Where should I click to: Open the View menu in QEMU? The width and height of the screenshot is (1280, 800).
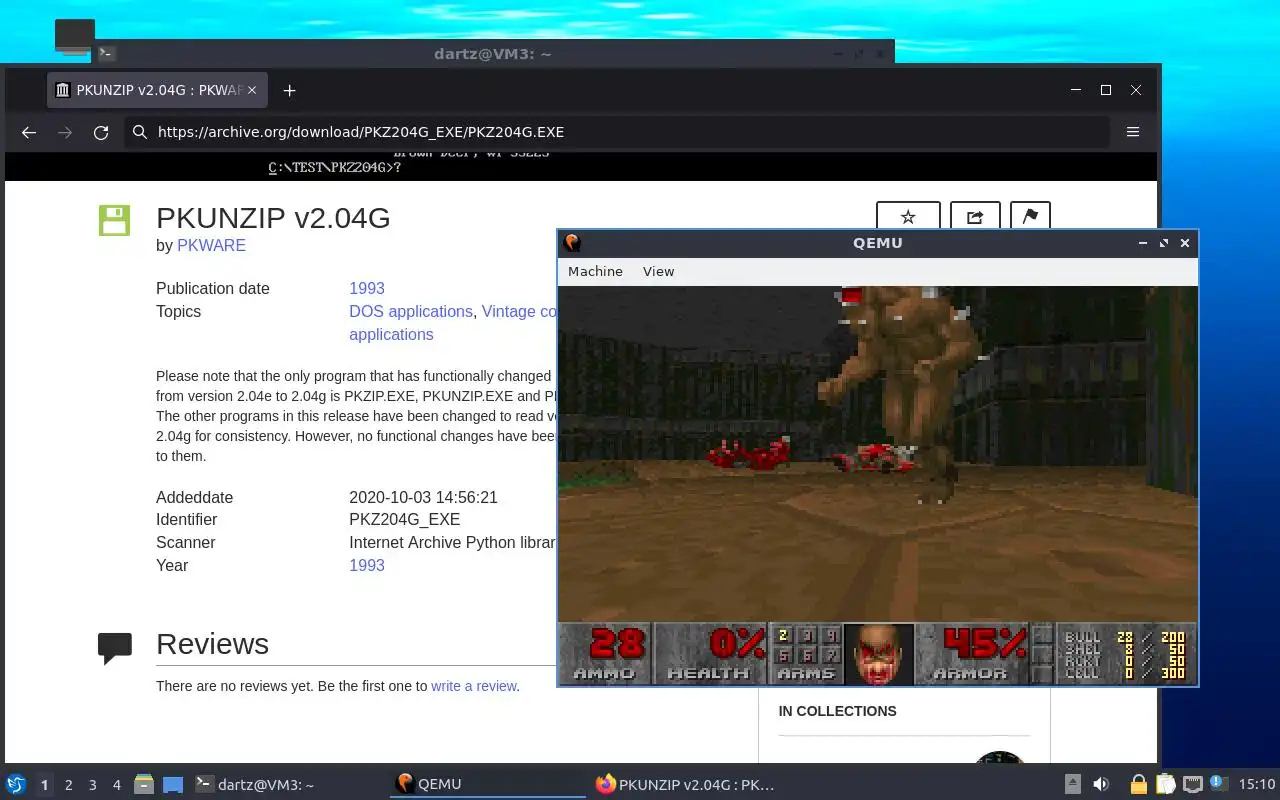click(x=658, y=271)
